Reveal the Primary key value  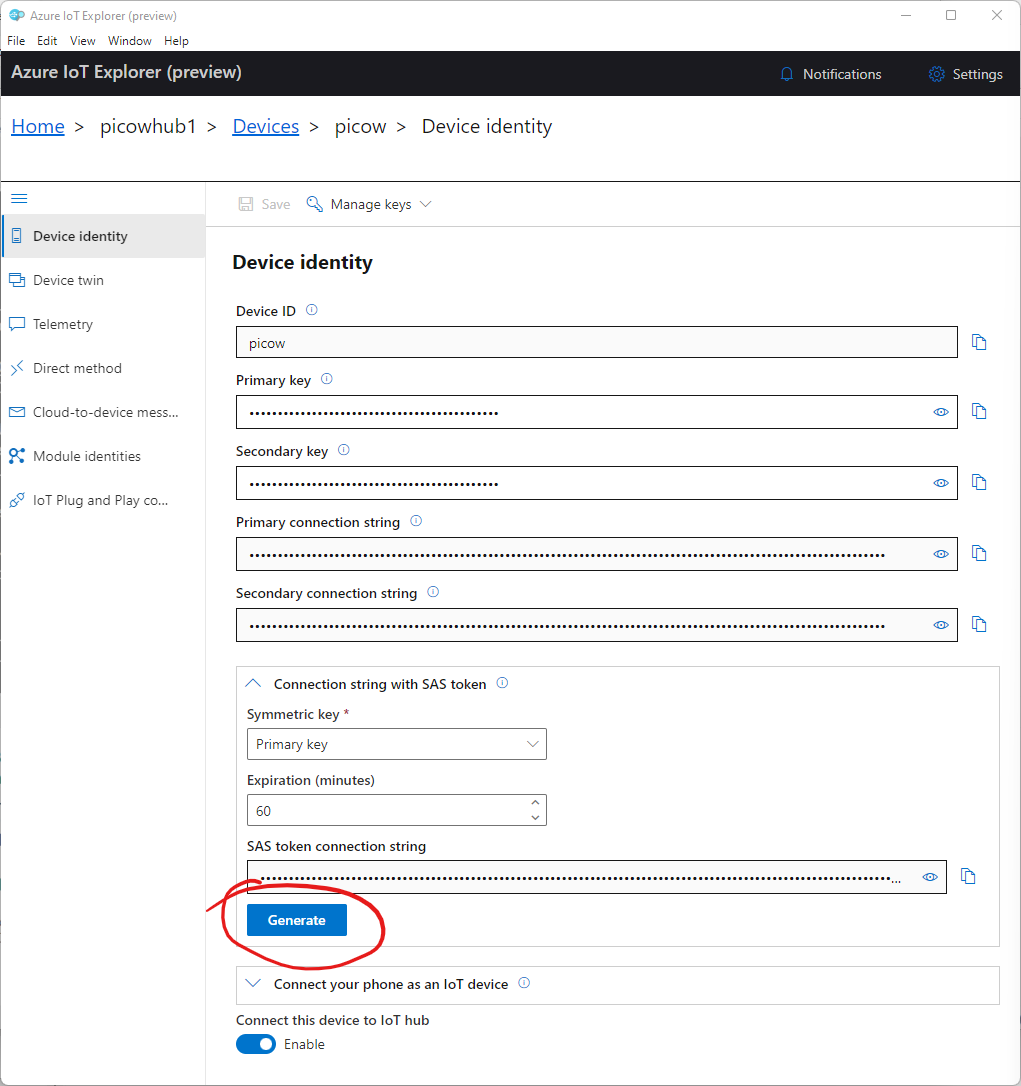[941, 412]
